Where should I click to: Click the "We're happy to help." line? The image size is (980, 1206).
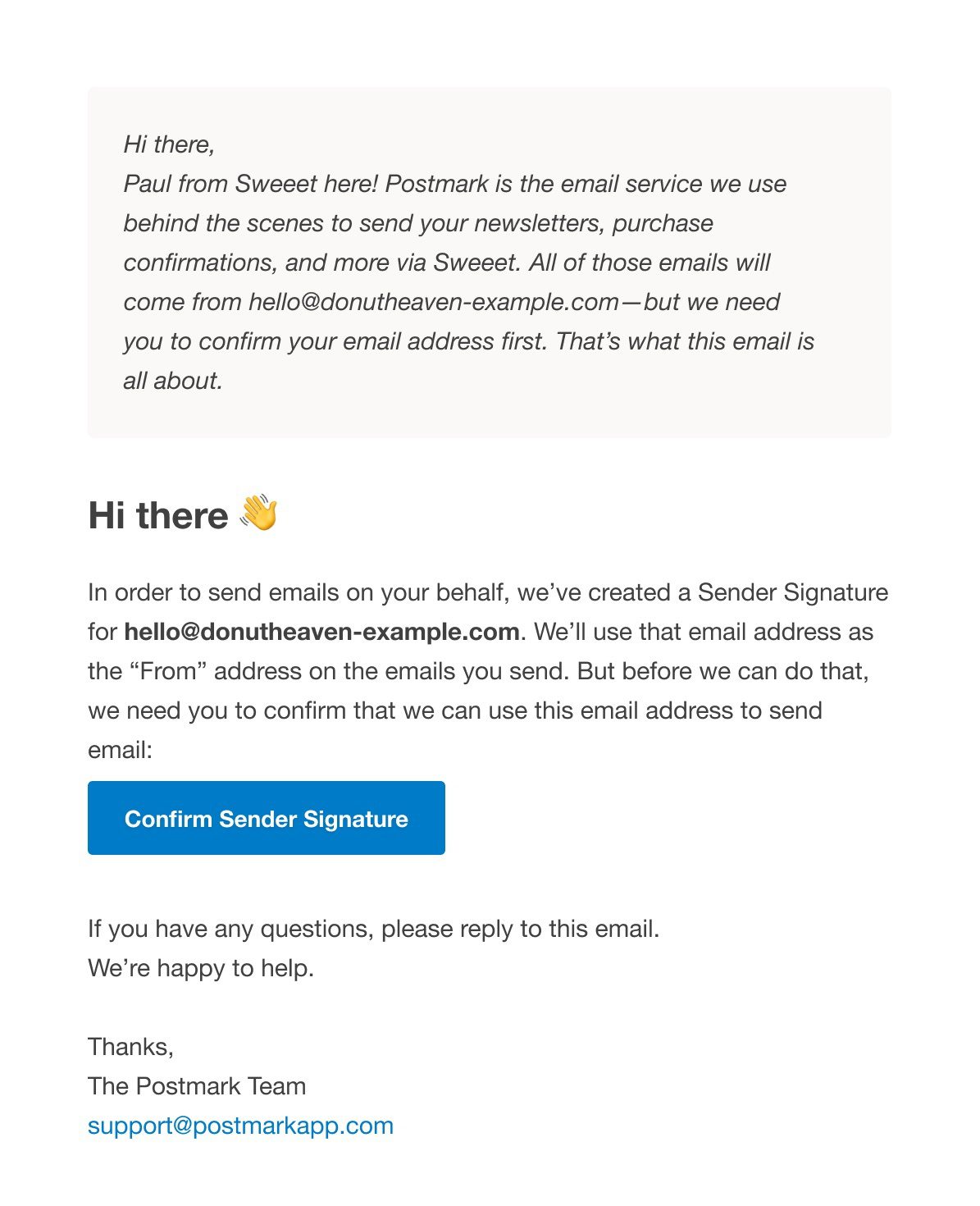(201, 968)
